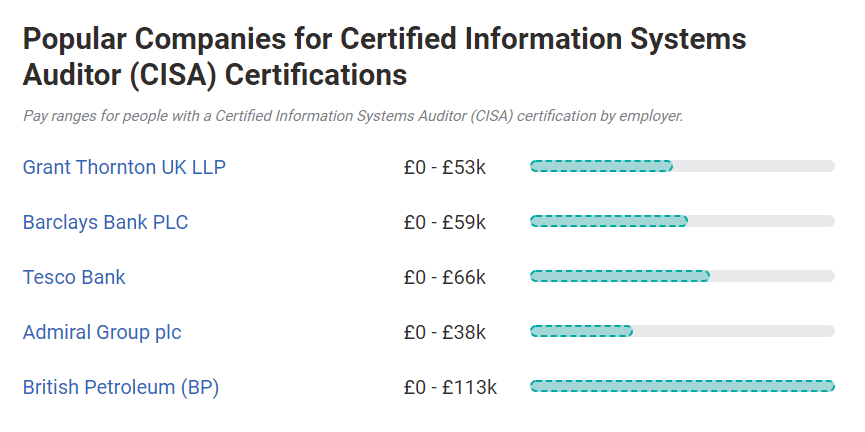865x432 pixels.
Task: Click the £0 - £53k pay range text
Action: [445, 167]
